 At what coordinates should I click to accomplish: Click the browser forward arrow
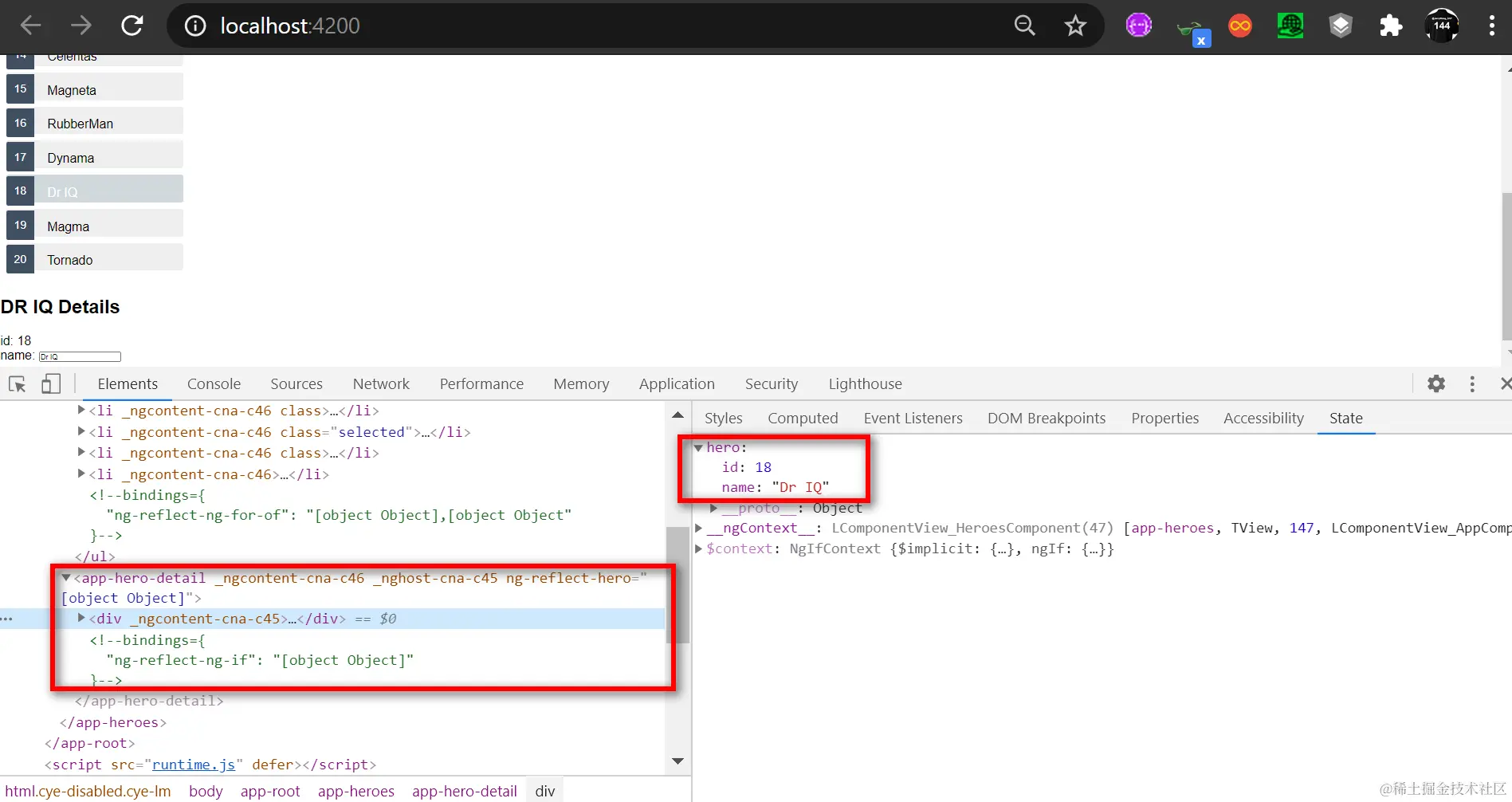[x=81, y=26]
